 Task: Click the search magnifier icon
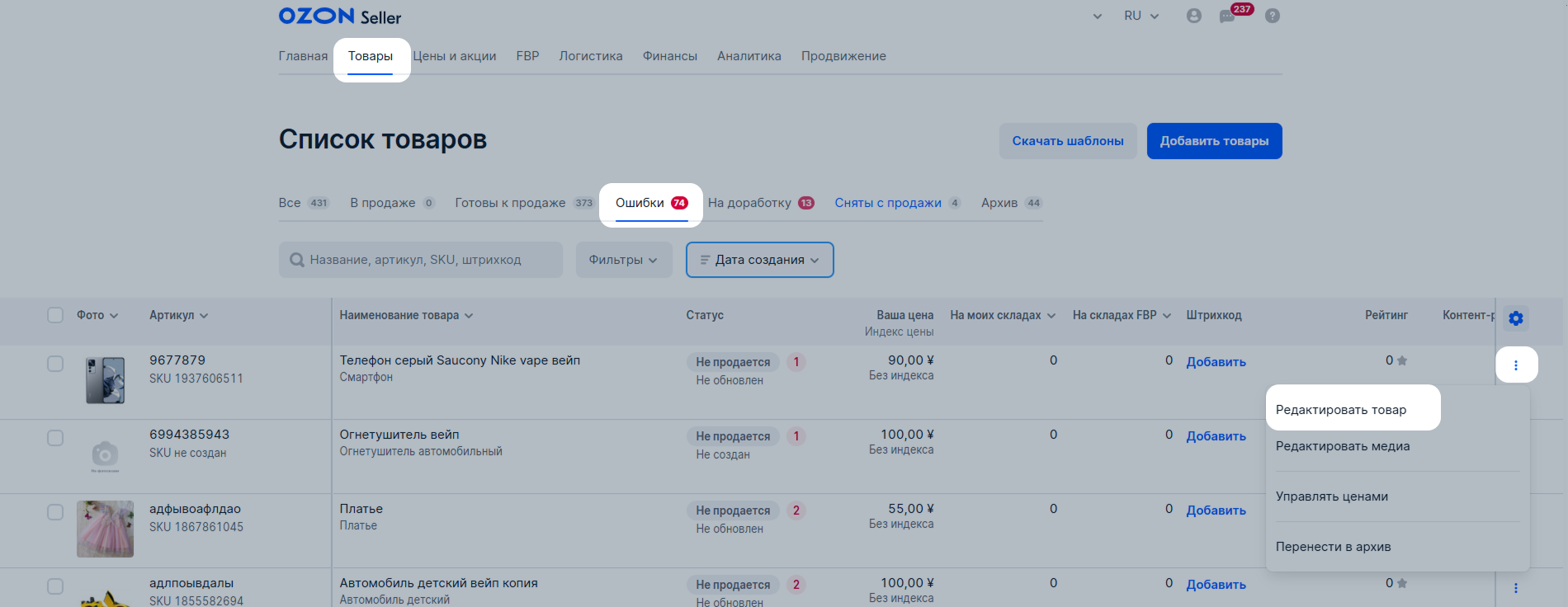click(297, 260)
